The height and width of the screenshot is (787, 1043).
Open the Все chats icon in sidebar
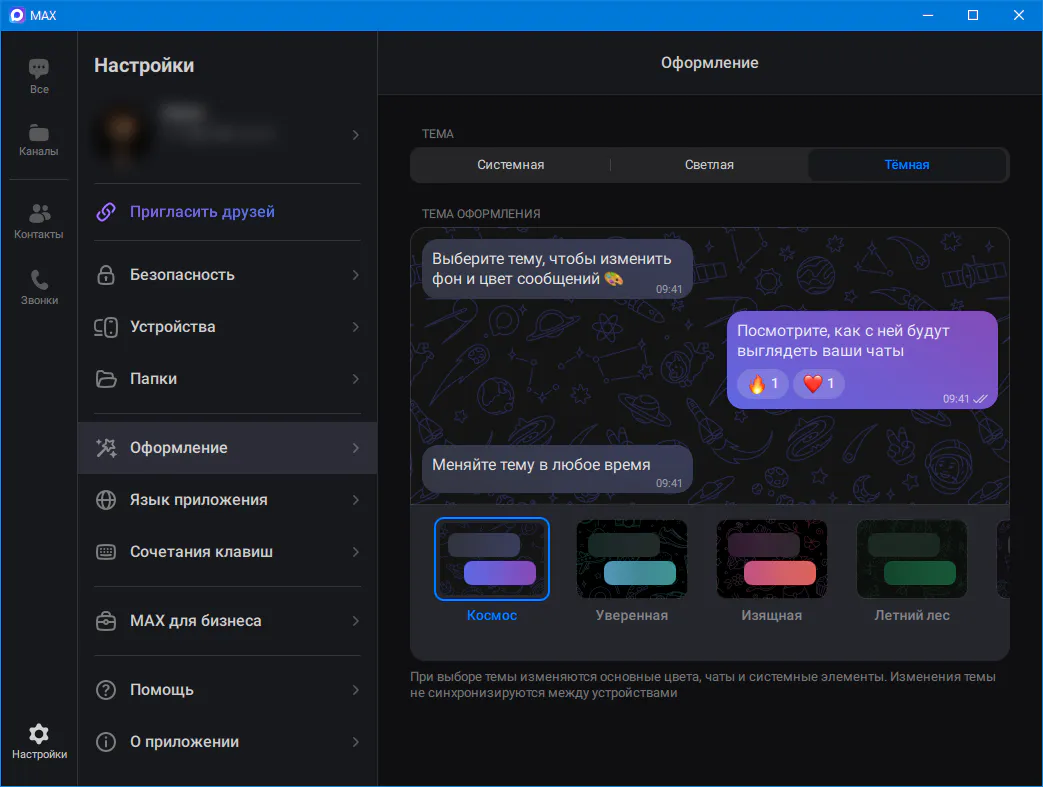click(x=39, y=69)
